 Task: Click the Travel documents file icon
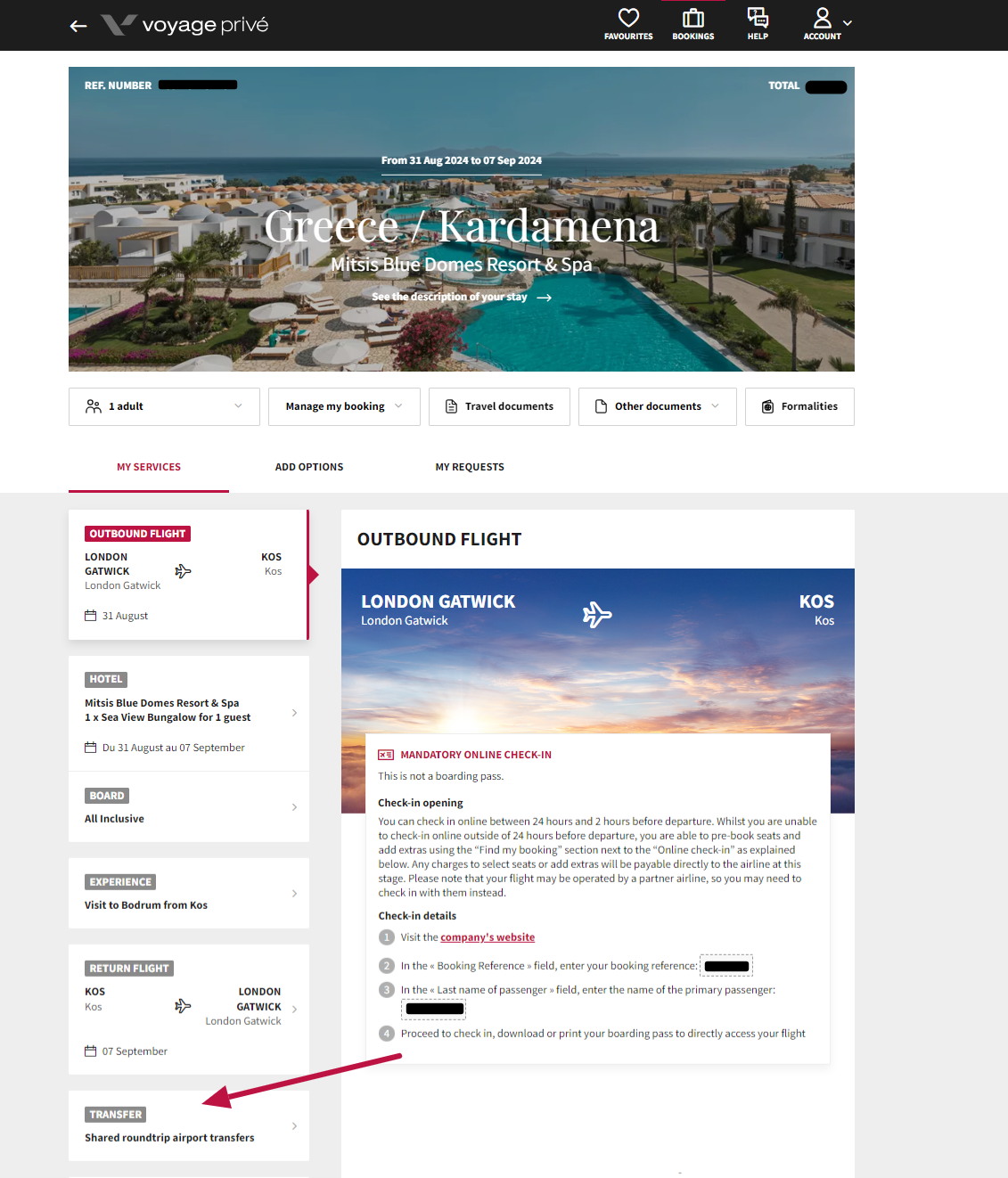[450, 406]
